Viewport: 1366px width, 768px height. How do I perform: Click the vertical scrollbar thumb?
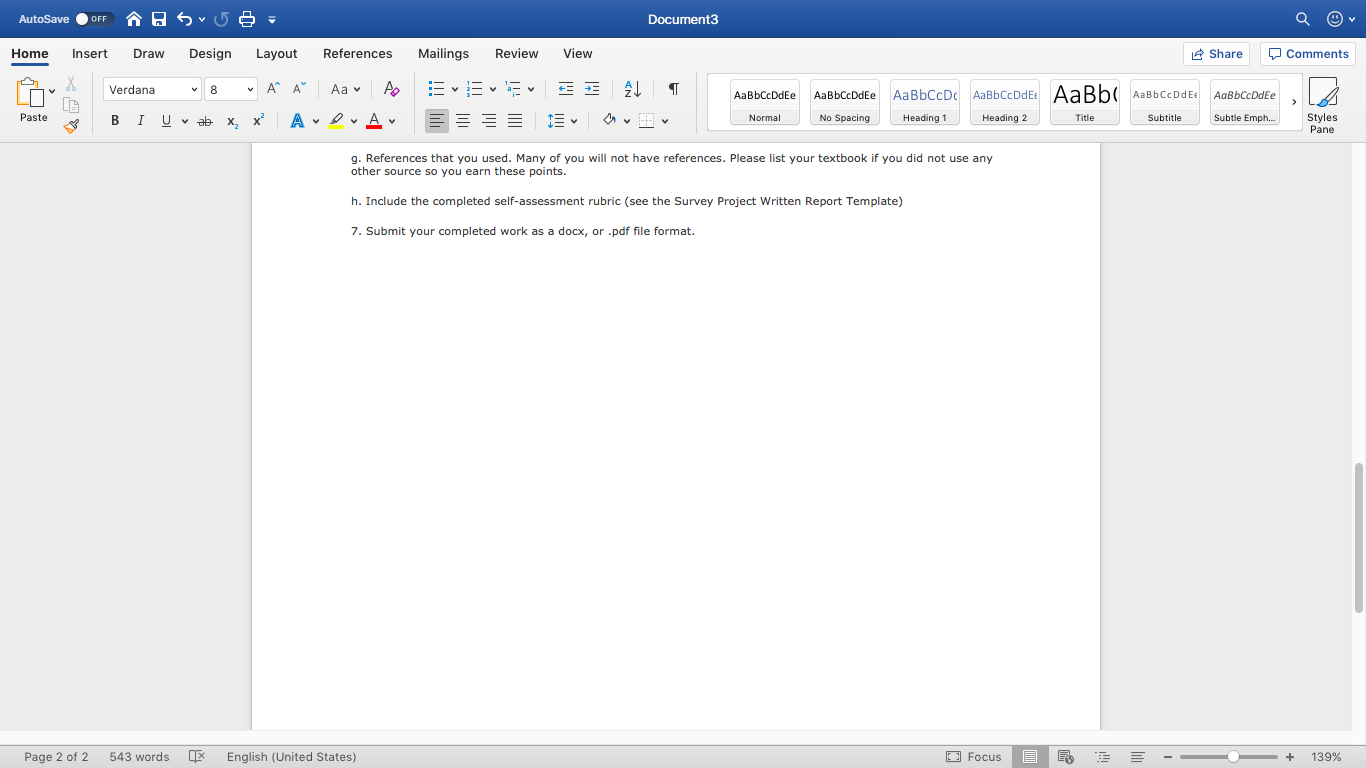click(1358, 537)
